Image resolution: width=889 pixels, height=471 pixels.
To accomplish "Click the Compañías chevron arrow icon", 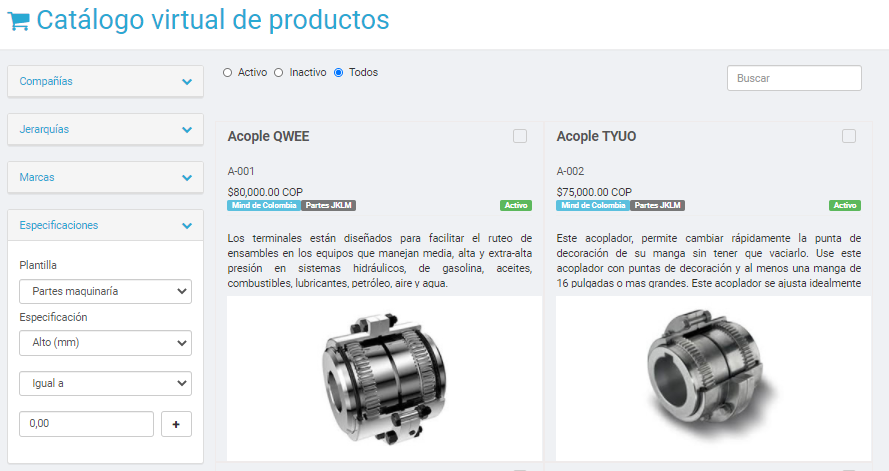I will [x=187, y=82].
